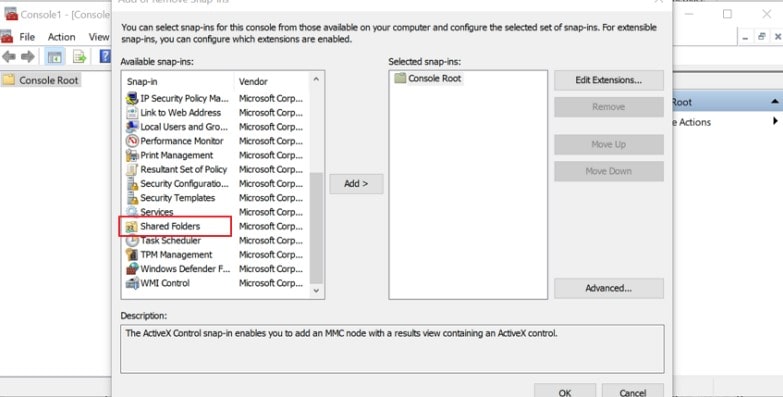The width and height of the screenshot is (783, 397).
Task: Select the Windows Defender Firewall icon
Action: tap(132, 269)
